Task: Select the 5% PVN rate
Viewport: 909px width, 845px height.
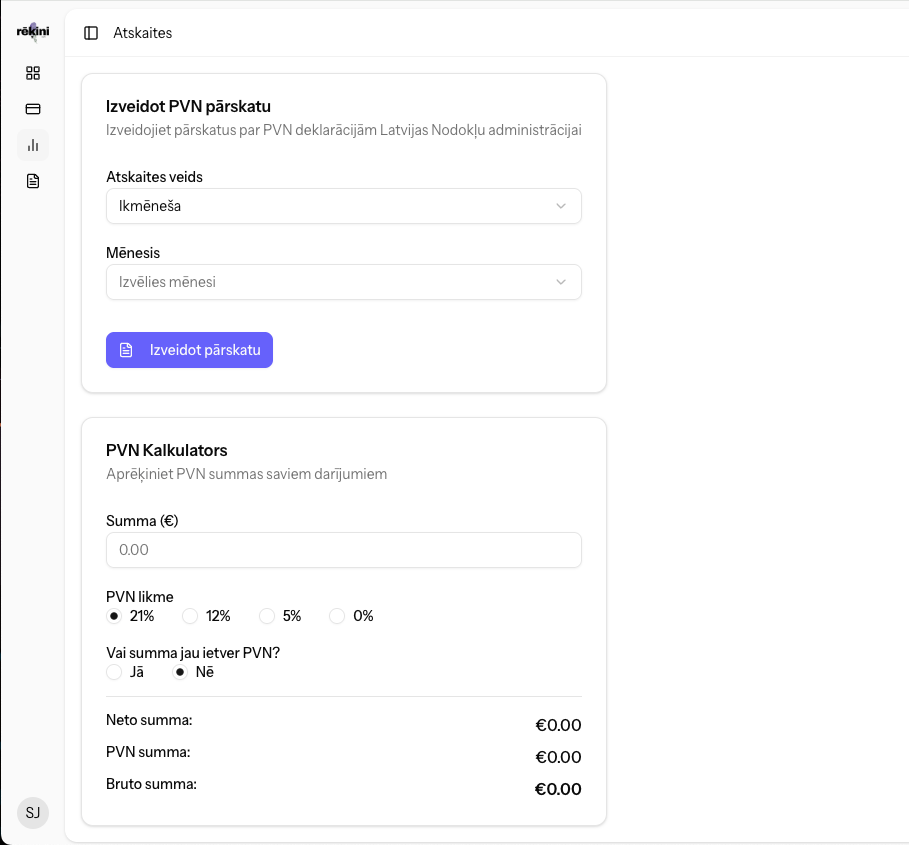Action: (267, 616)
